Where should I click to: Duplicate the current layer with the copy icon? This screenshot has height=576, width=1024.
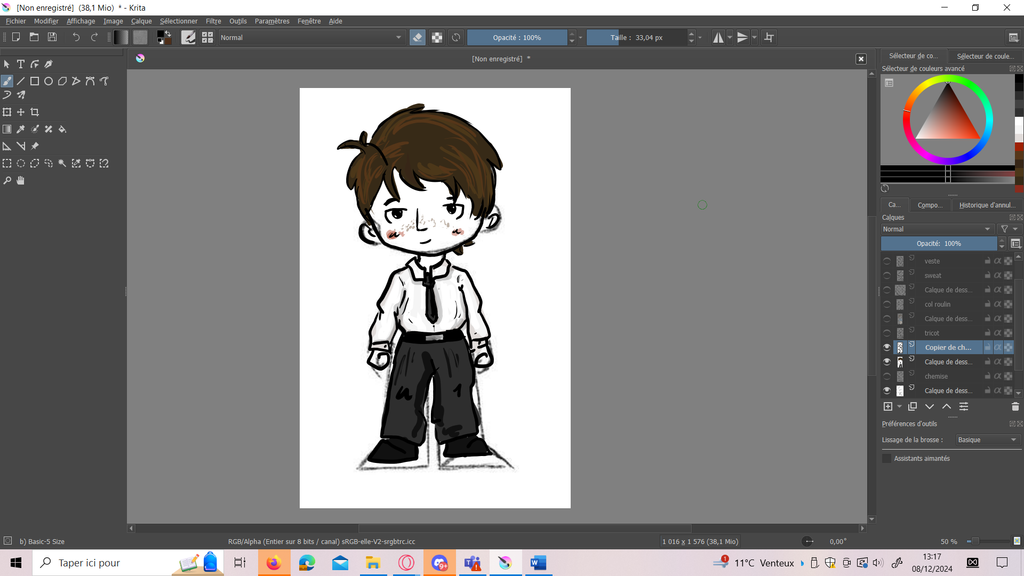coord(912,407)
